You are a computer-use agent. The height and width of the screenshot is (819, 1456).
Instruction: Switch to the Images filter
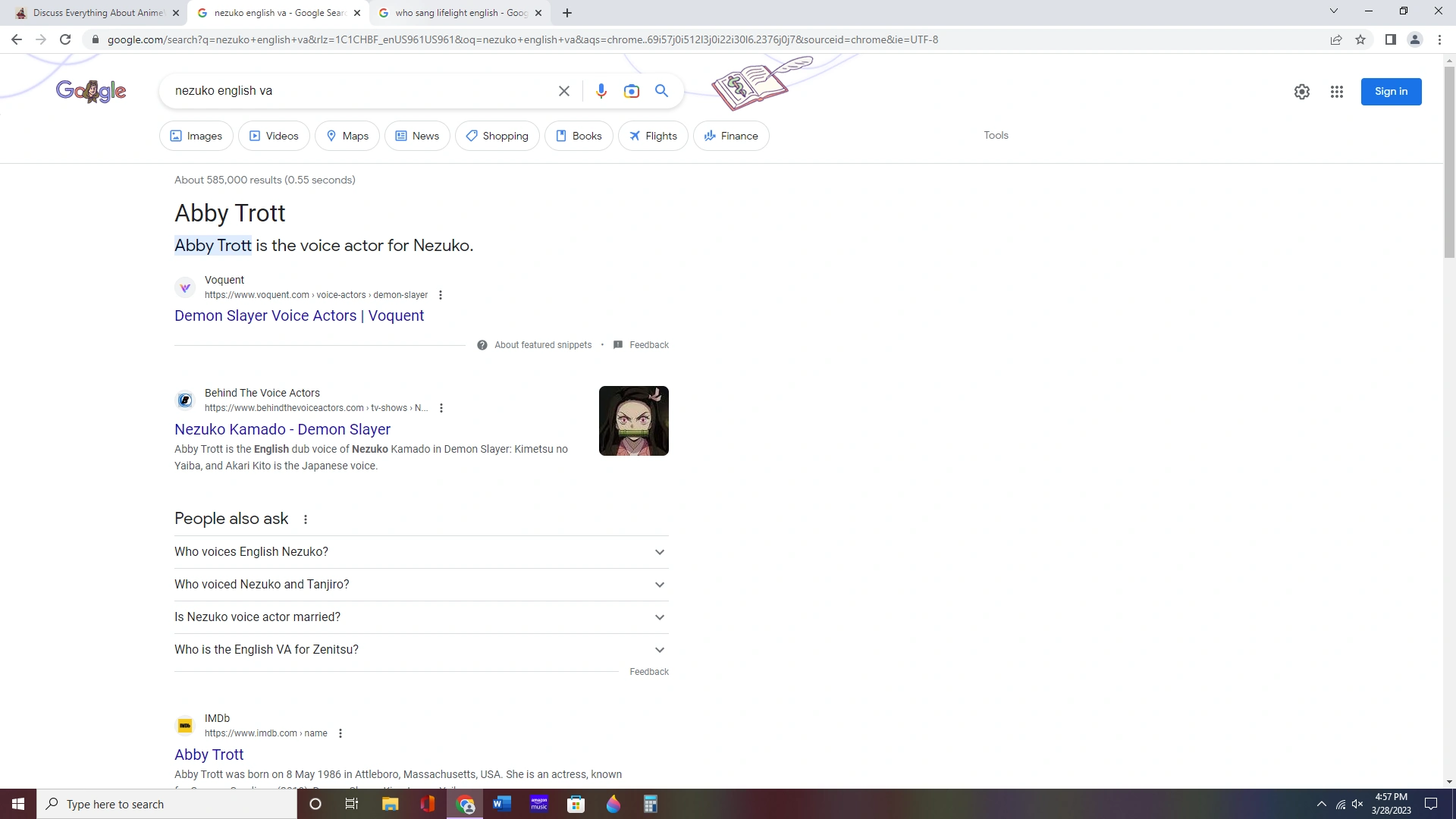pos(196,136)
